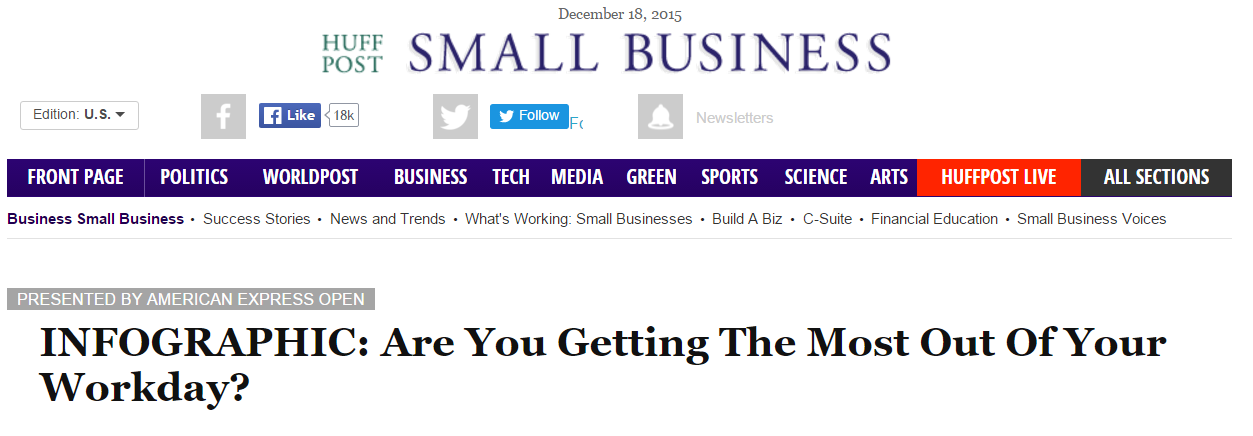Viewport: 1253px width, 436px height.
Task: Like the page on Facebook
Action: (x=290, y=115)
